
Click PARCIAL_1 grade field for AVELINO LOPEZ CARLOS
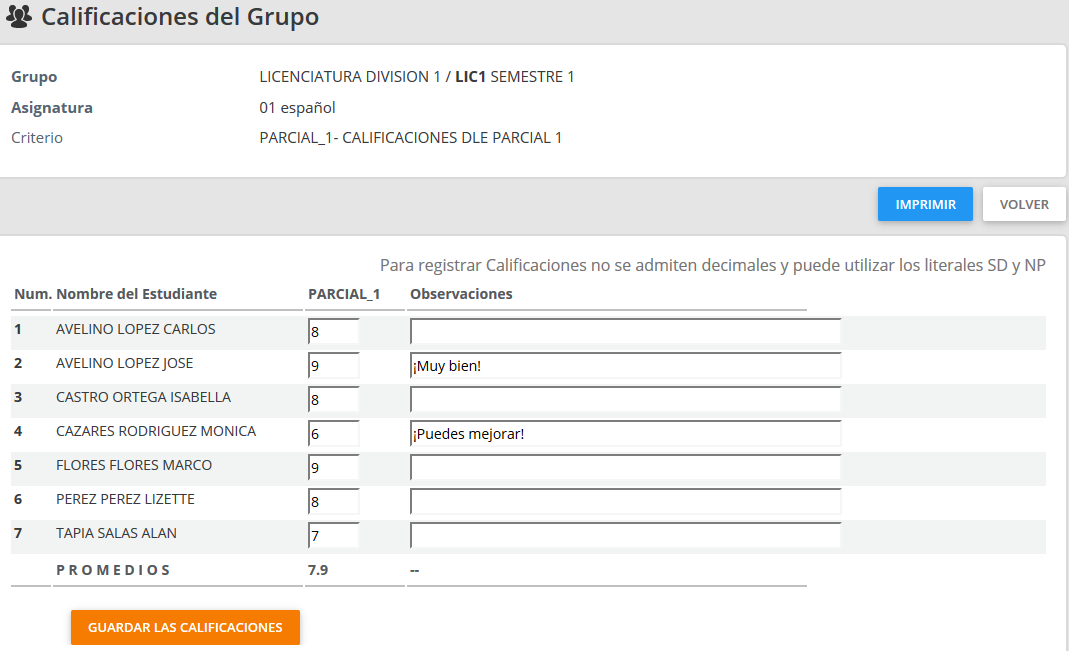tap(334, 332)
